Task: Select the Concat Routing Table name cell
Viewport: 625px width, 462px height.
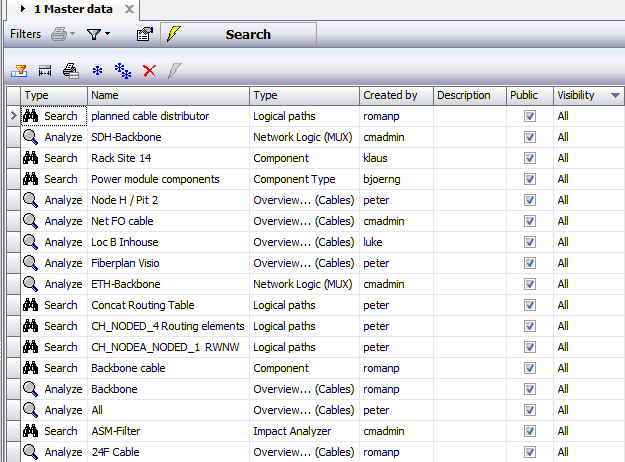Action: click(168, 305)
